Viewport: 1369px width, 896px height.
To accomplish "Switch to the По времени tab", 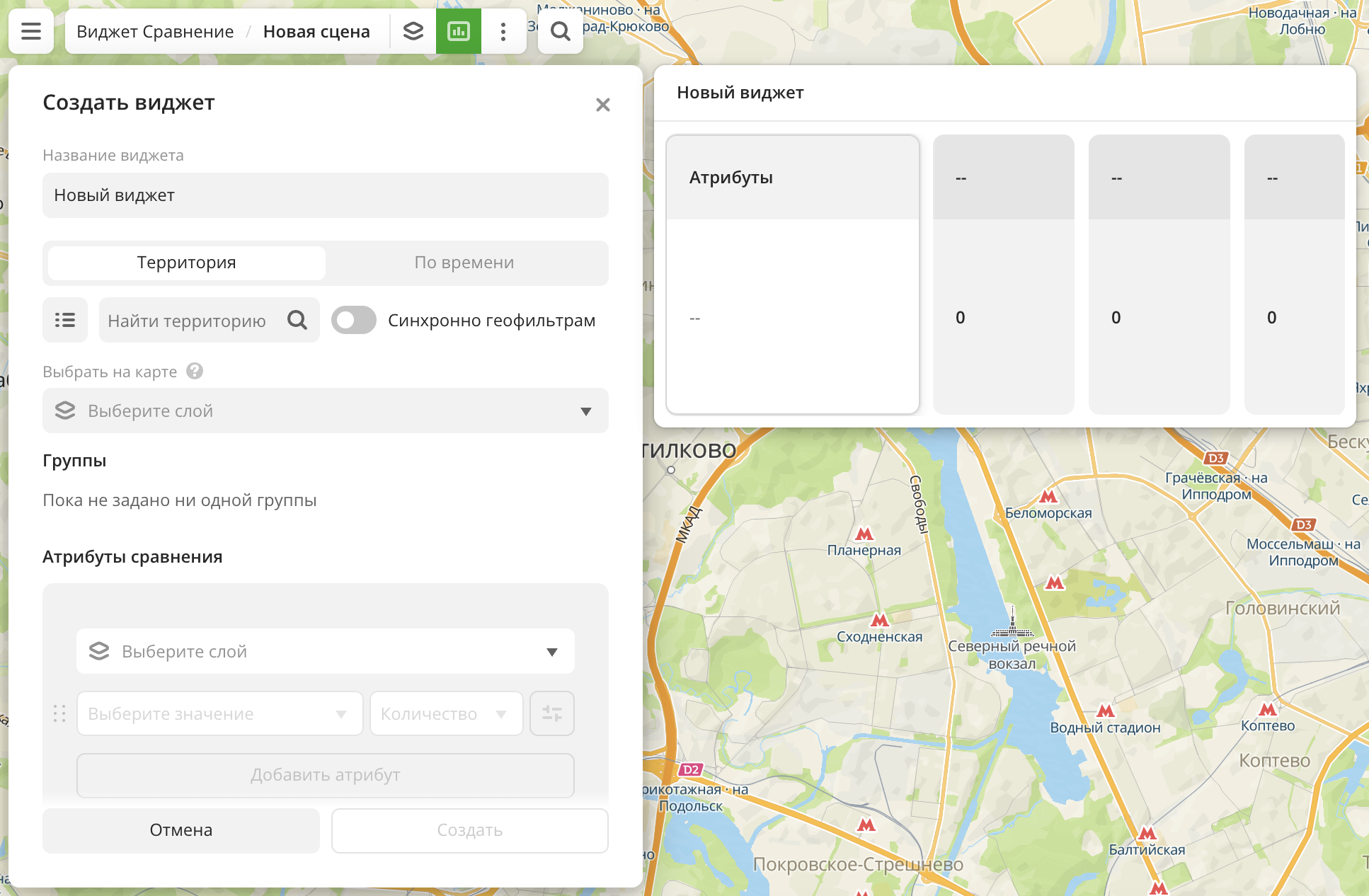I will [x=464, y=263].
